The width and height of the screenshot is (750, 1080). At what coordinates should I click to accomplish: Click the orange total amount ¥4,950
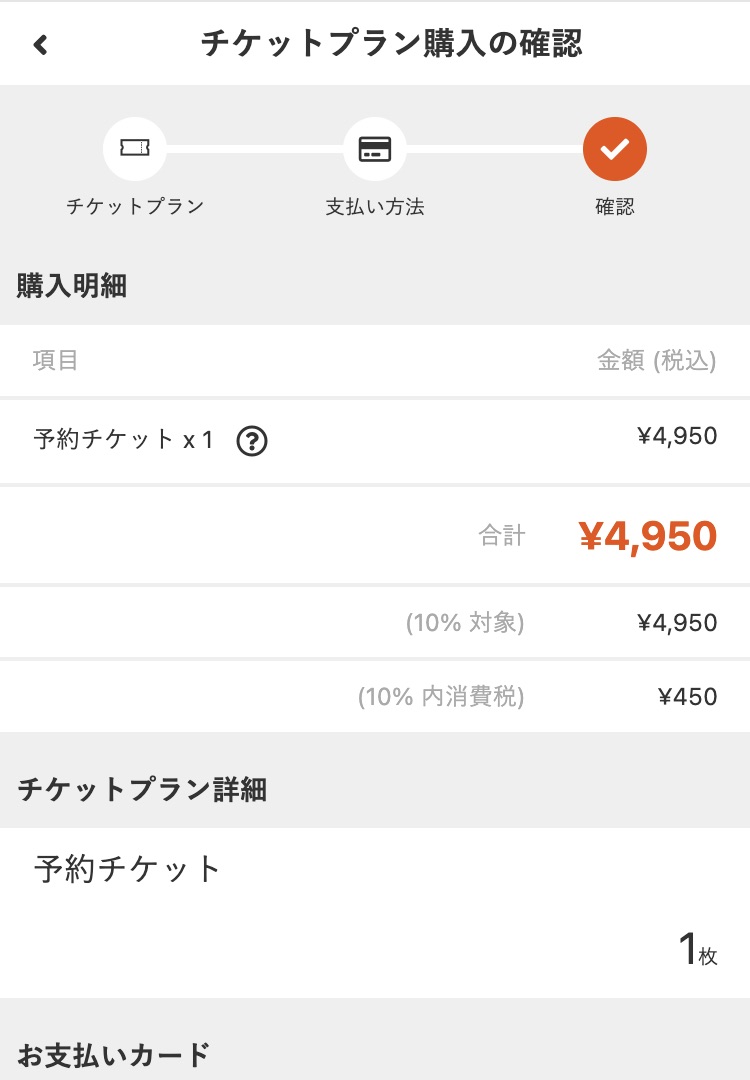(648, 536)
